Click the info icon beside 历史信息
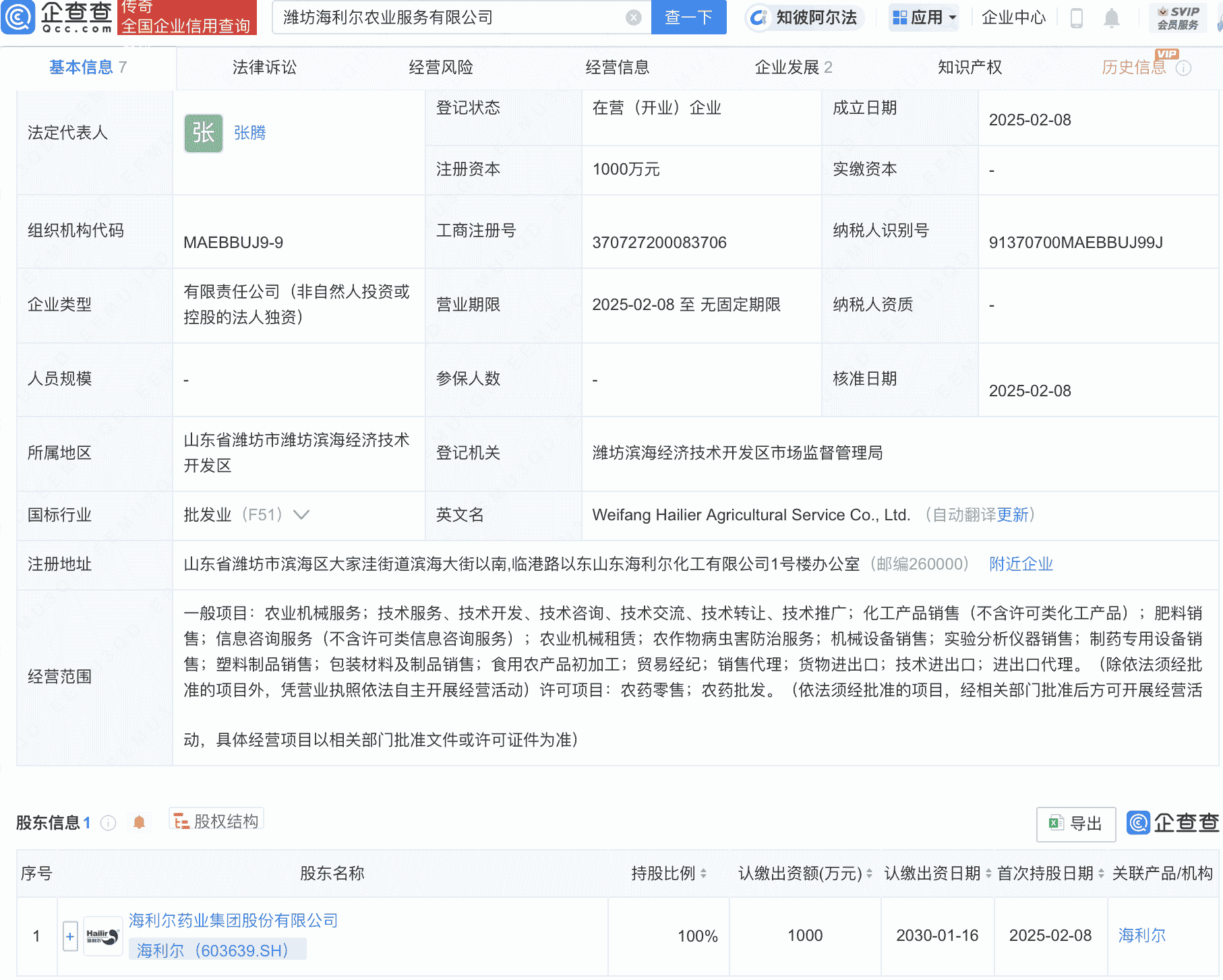Screen dimensions: 1223x980 [1183, 67]
